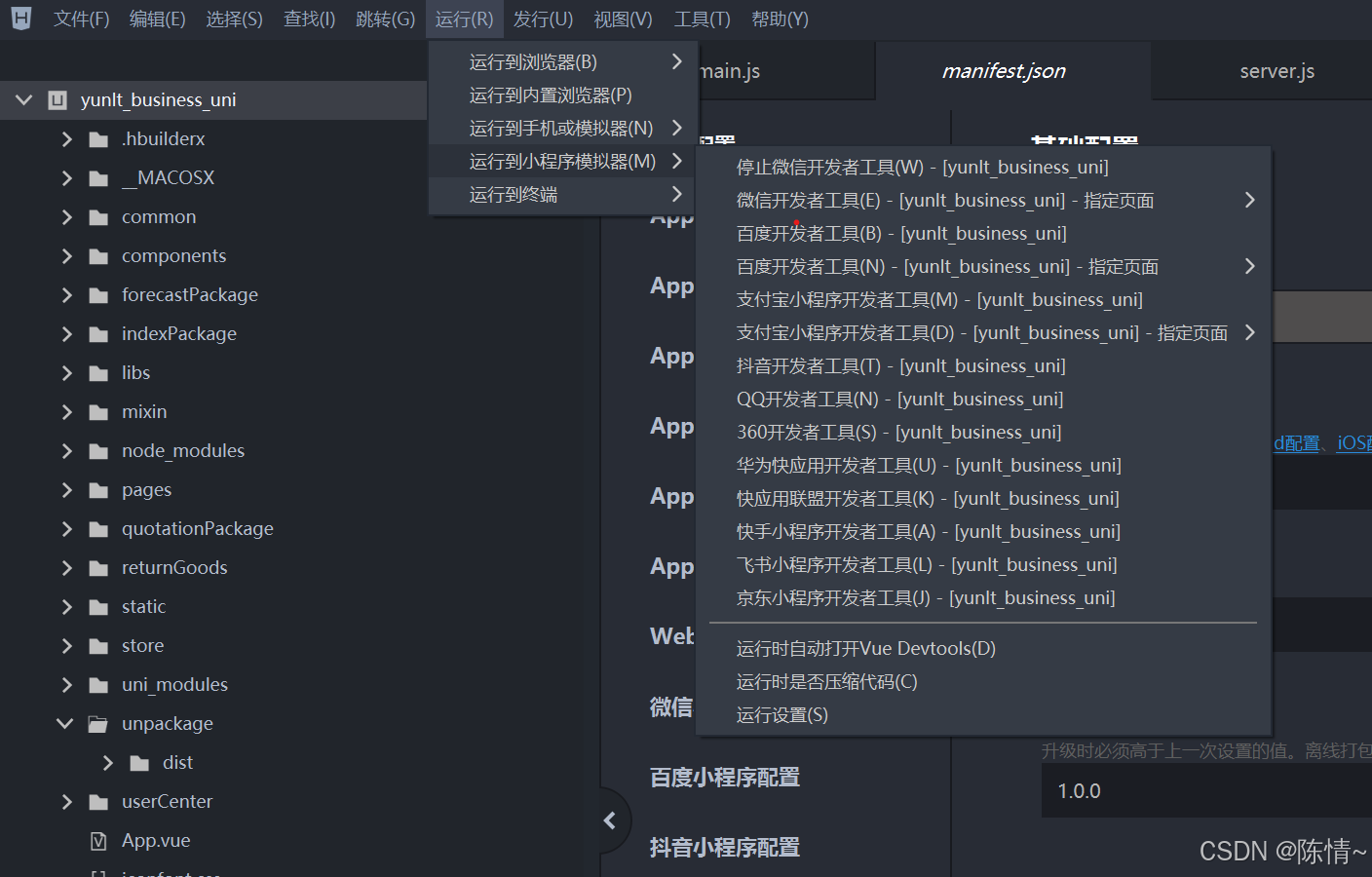This screenshot has width=1372, height=877.
Task: Open 抖音小程序配置 section in manifest
Action: click(x=725, y=848)
